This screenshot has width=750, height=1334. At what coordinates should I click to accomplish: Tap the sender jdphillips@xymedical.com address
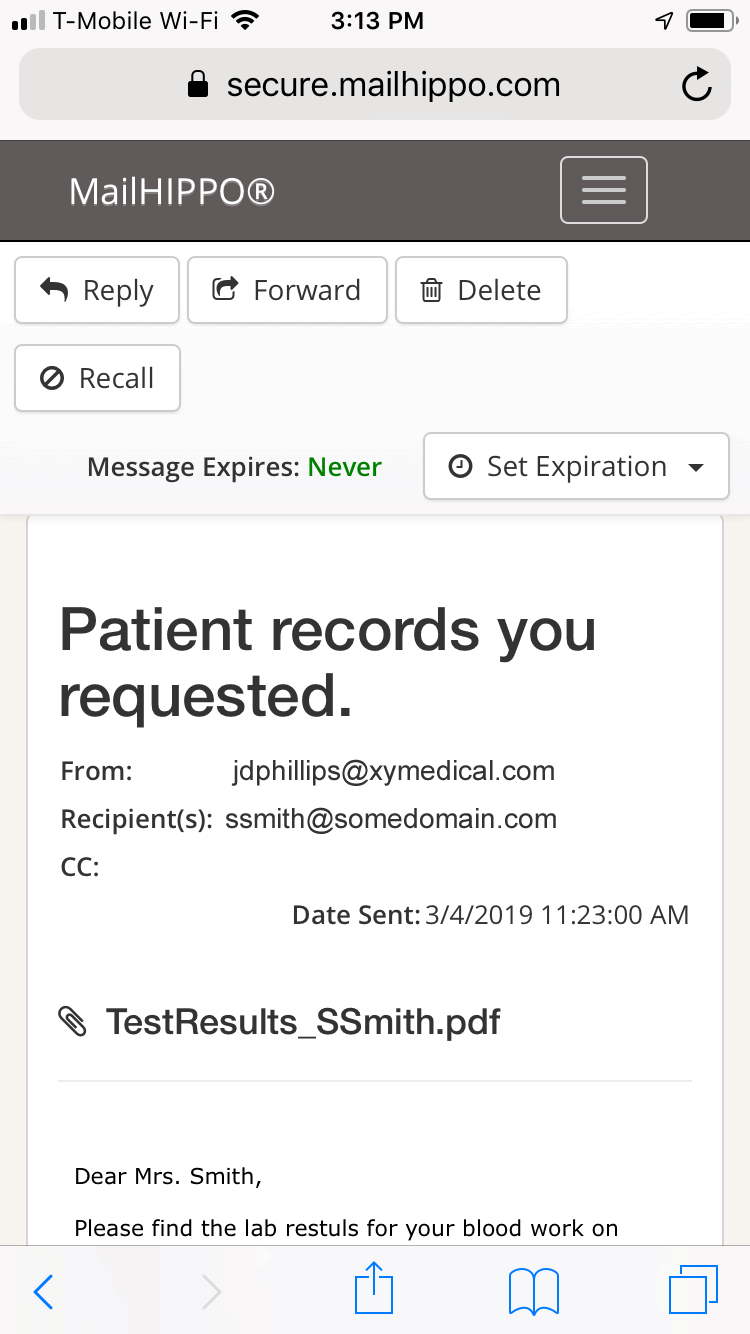pos(393,771)
